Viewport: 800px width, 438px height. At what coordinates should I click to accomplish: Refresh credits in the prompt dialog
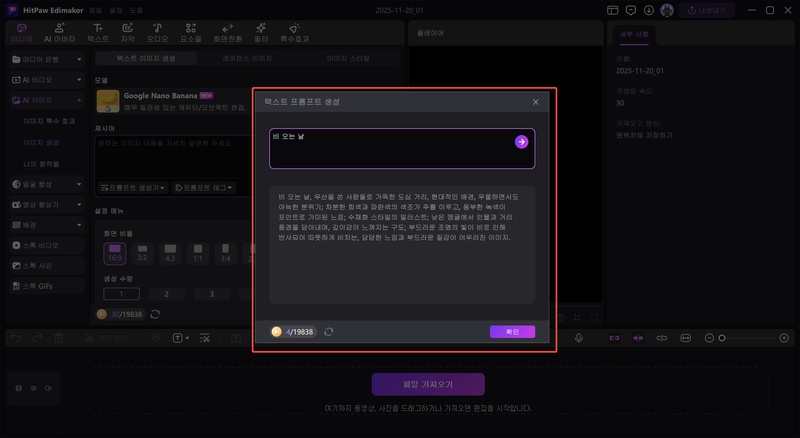pos(329,332)
